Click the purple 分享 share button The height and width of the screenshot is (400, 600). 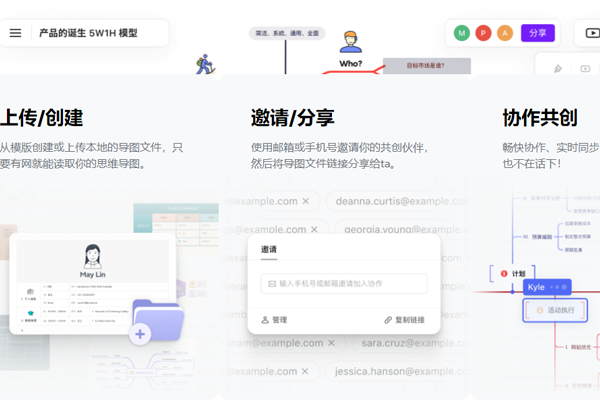538,33
